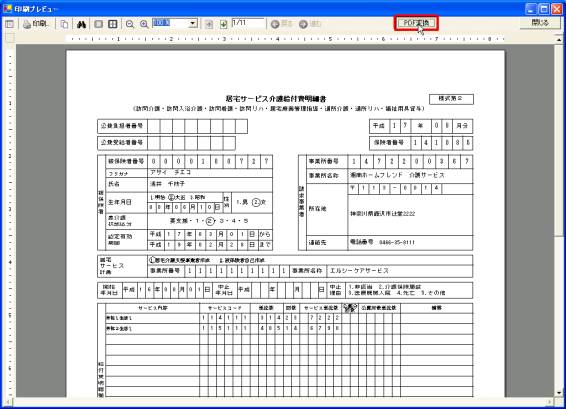Click the 月分 label in the header date box

coord(462,126)
